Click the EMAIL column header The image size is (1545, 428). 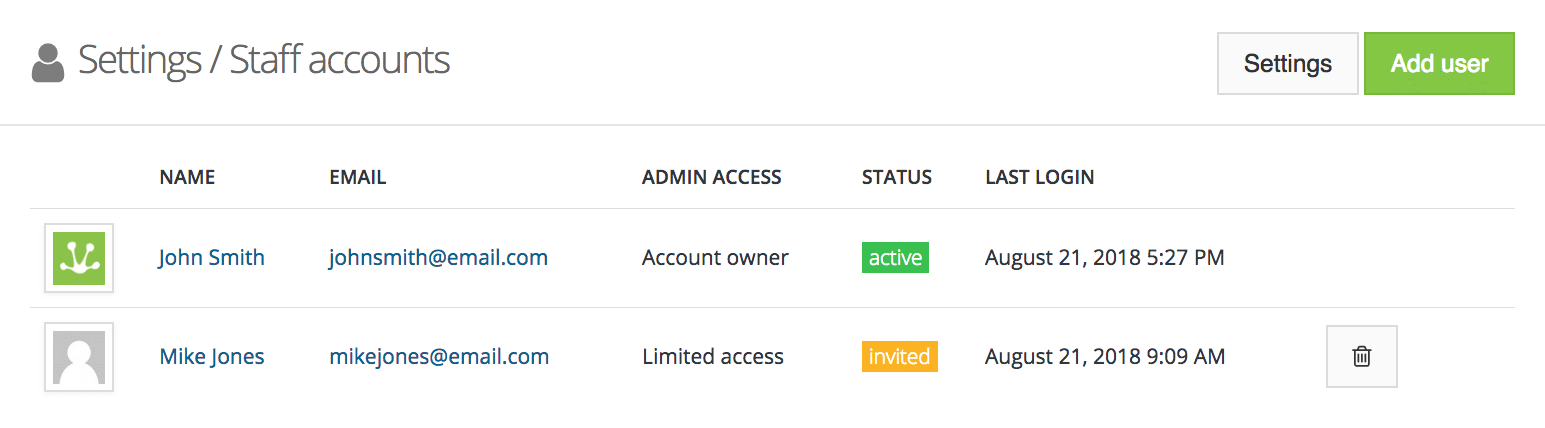click(x=358, y=178)
